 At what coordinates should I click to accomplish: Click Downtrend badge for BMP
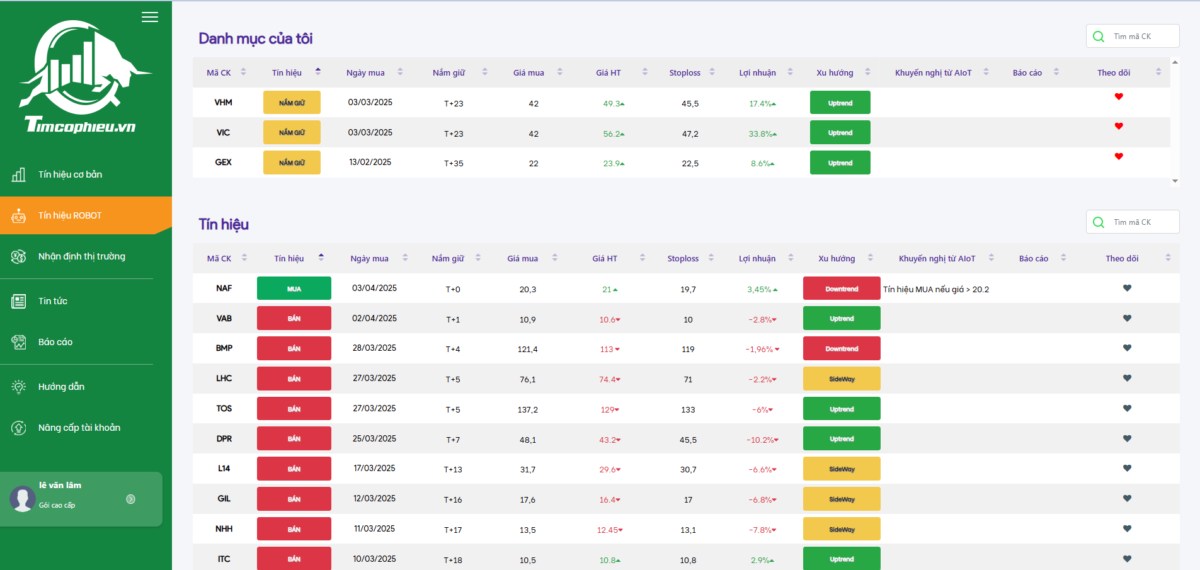coord(842,348)
